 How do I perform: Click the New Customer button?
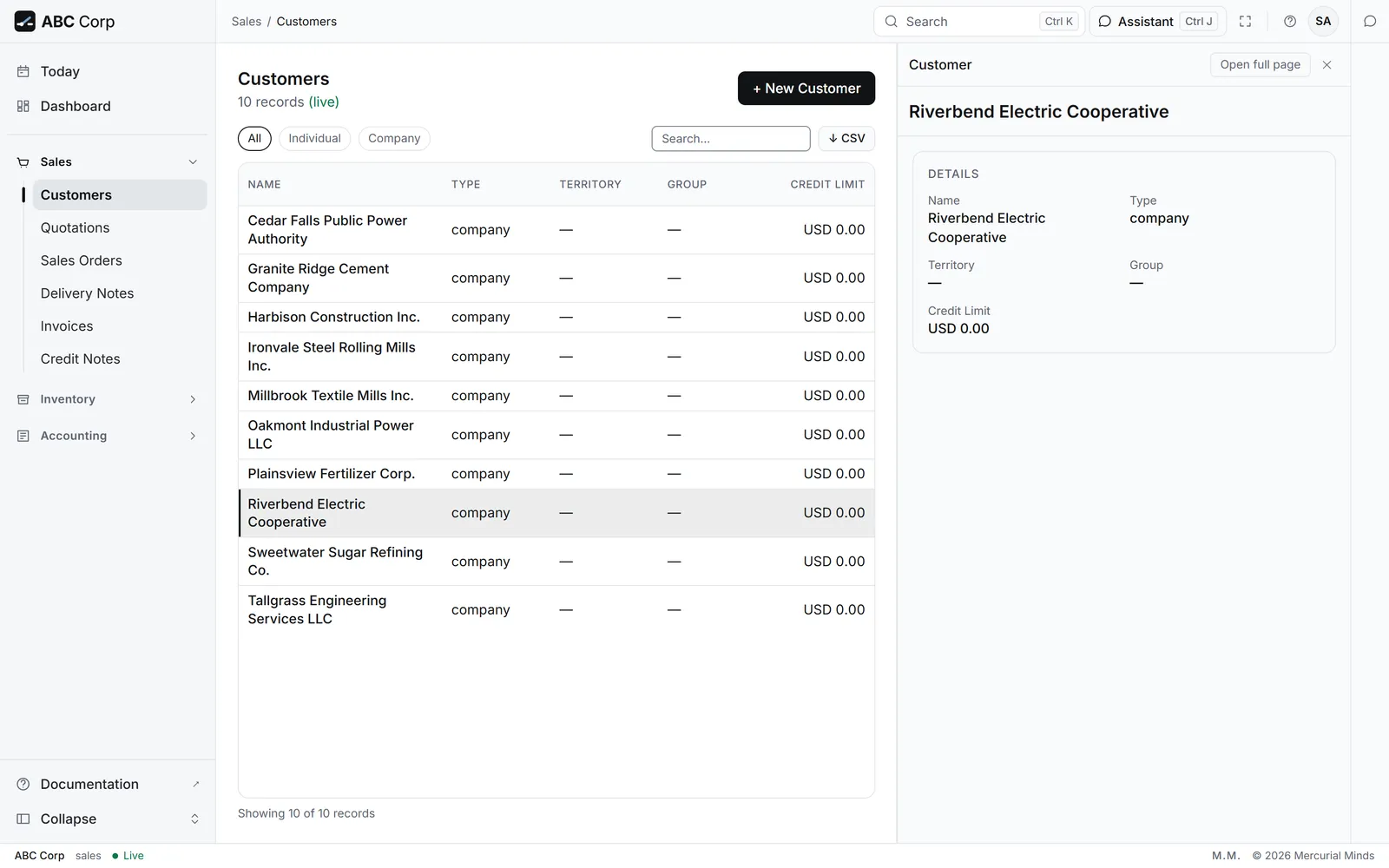click(x=806, y=89)
